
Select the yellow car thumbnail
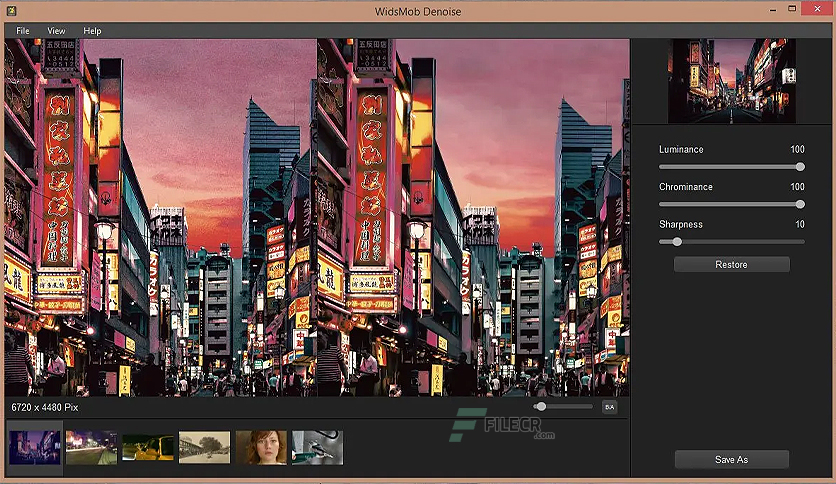coord(148,448)
